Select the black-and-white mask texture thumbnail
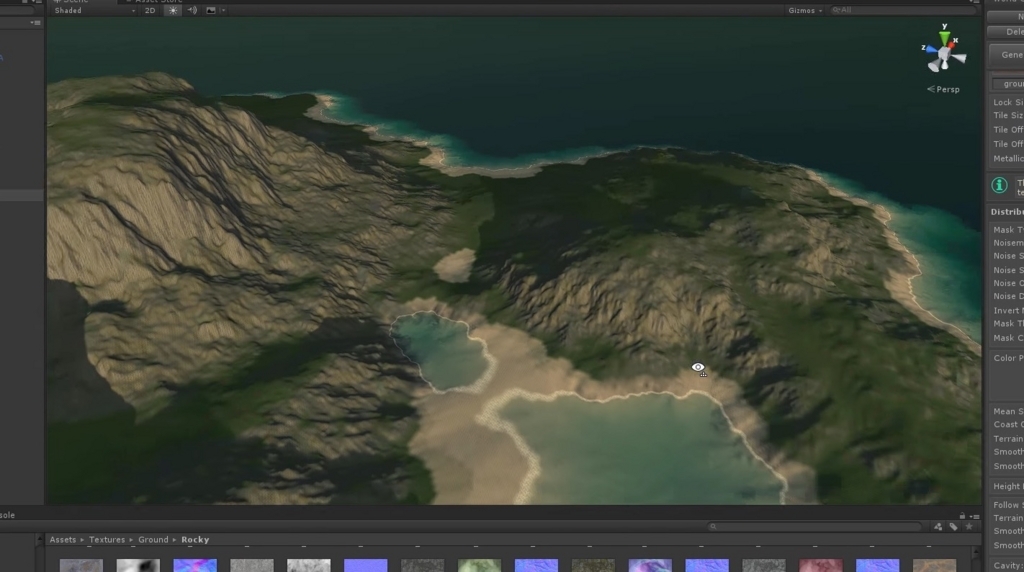 138,565
